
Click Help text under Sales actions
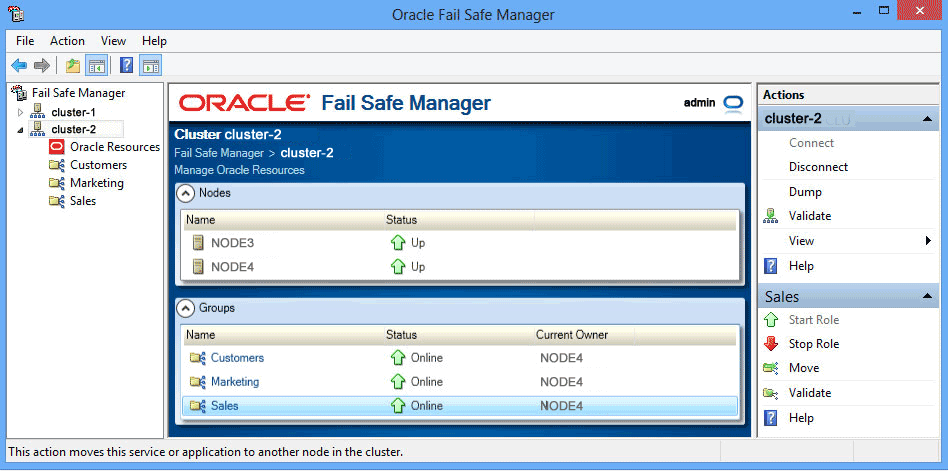click(801, 418)
